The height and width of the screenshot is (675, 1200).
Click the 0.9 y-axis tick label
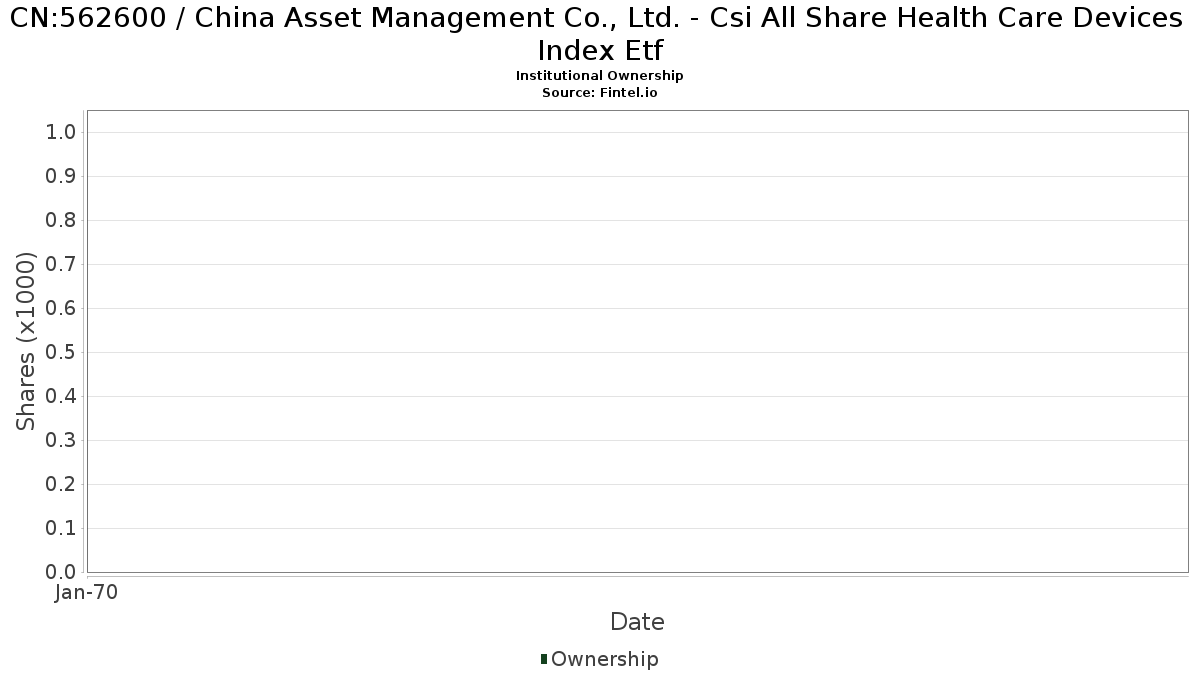(62, 177)
